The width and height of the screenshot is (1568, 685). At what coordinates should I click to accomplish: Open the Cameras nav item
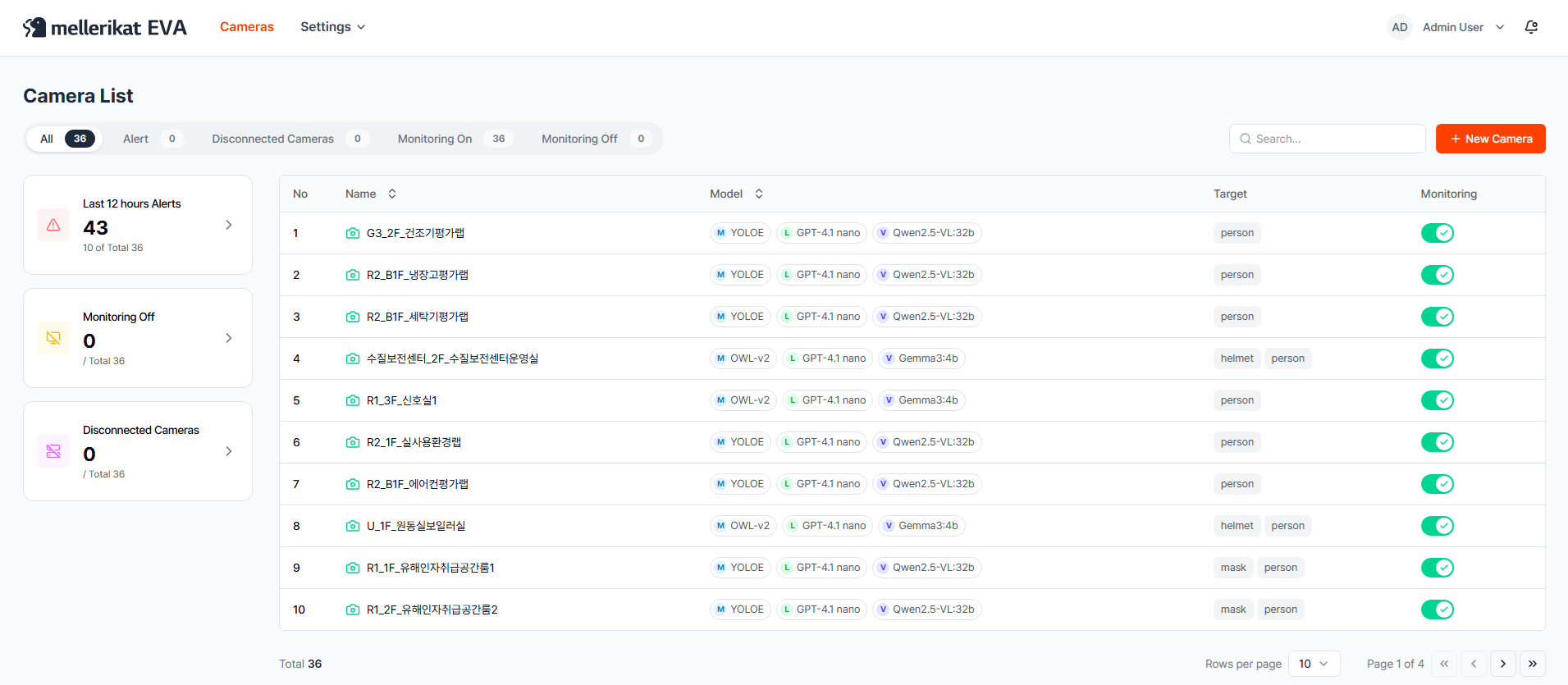(x=247, y=27)
